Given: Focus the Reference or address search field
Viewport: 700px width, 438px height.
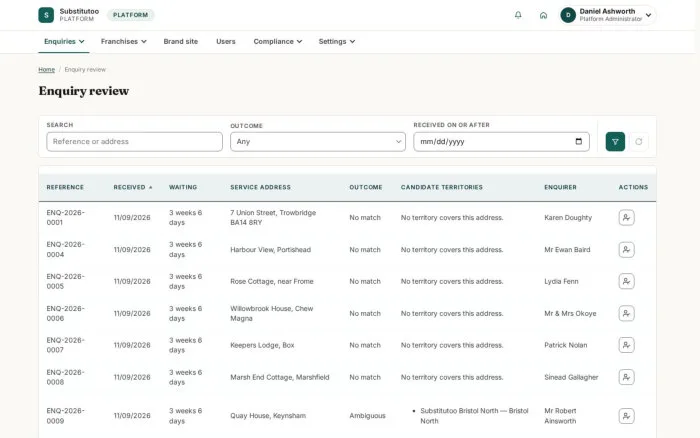Looking at the screenshot, I should 134,142.
